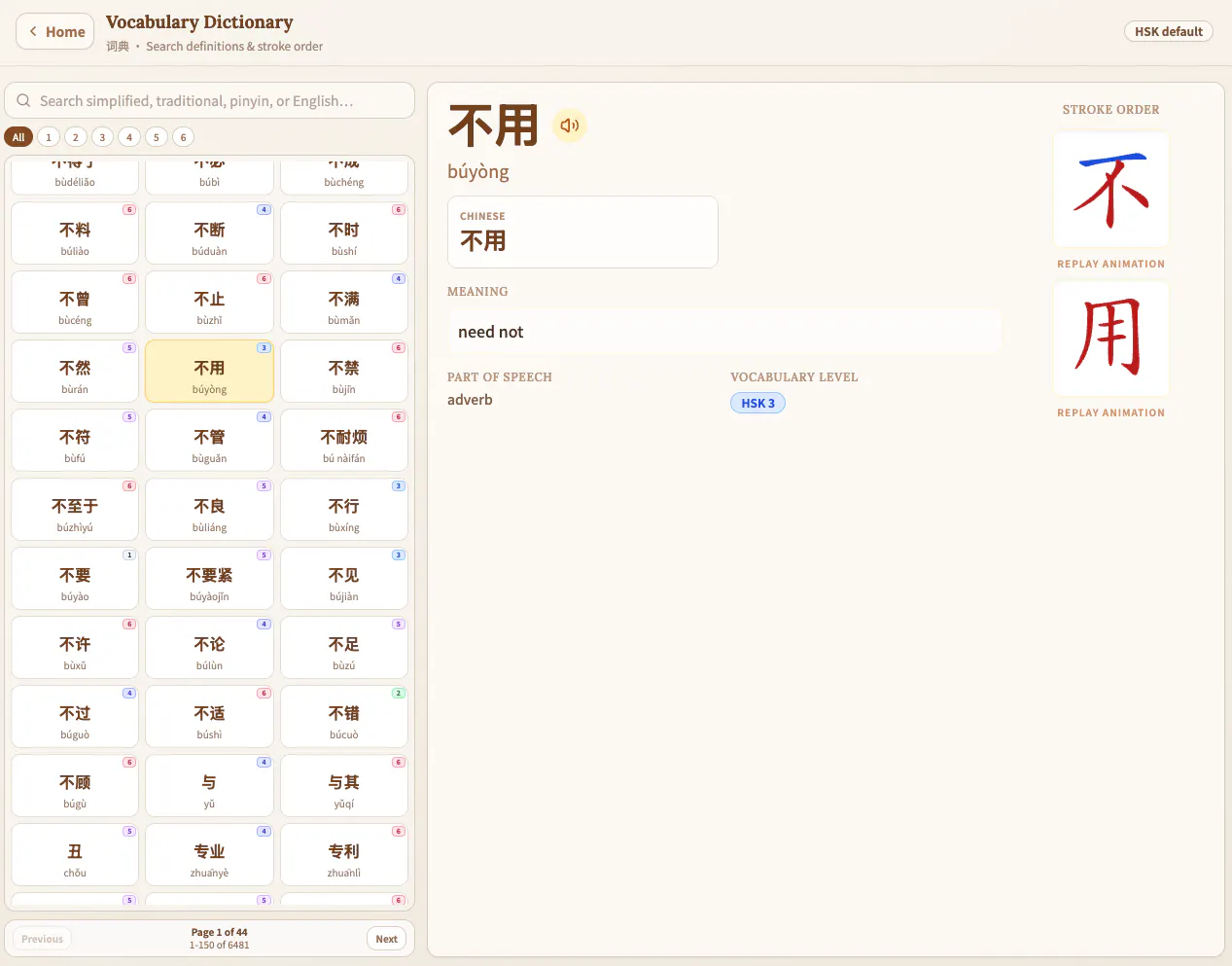This screenshot has height=966, width=1232.
Task: Open the partially visible bùchéng card
Action: [x=344, y=177]
